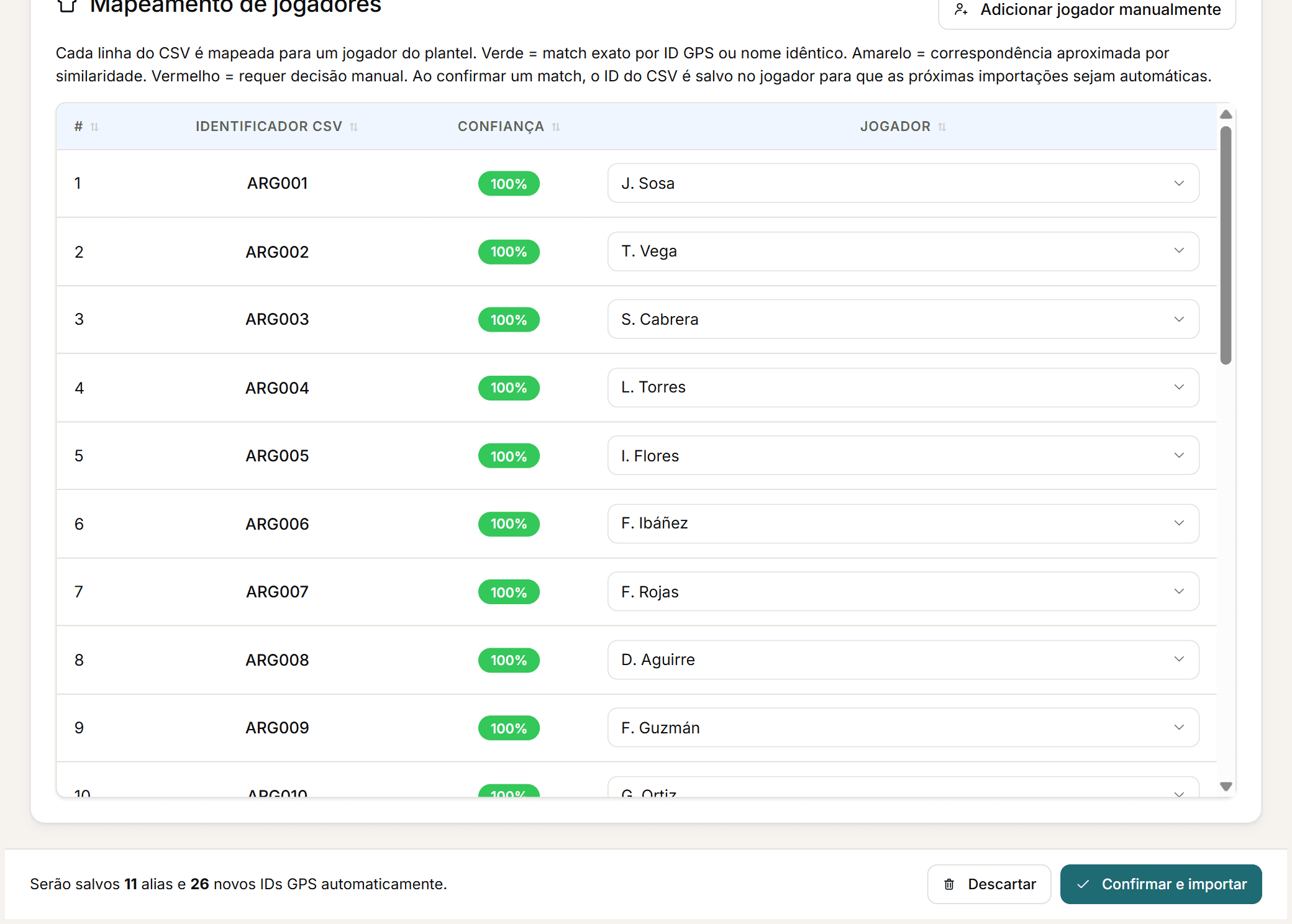Expand the L. Torres player selector

coord(903,387)
